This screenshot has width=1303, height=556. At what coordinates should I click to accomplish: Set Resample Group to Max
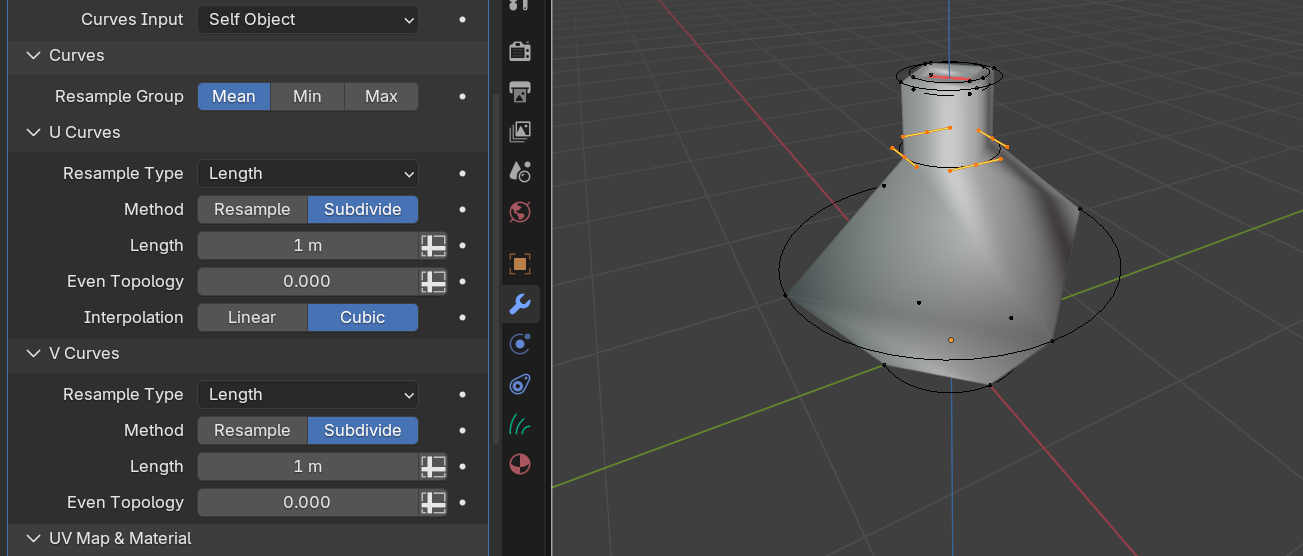(x=381, y=96)
